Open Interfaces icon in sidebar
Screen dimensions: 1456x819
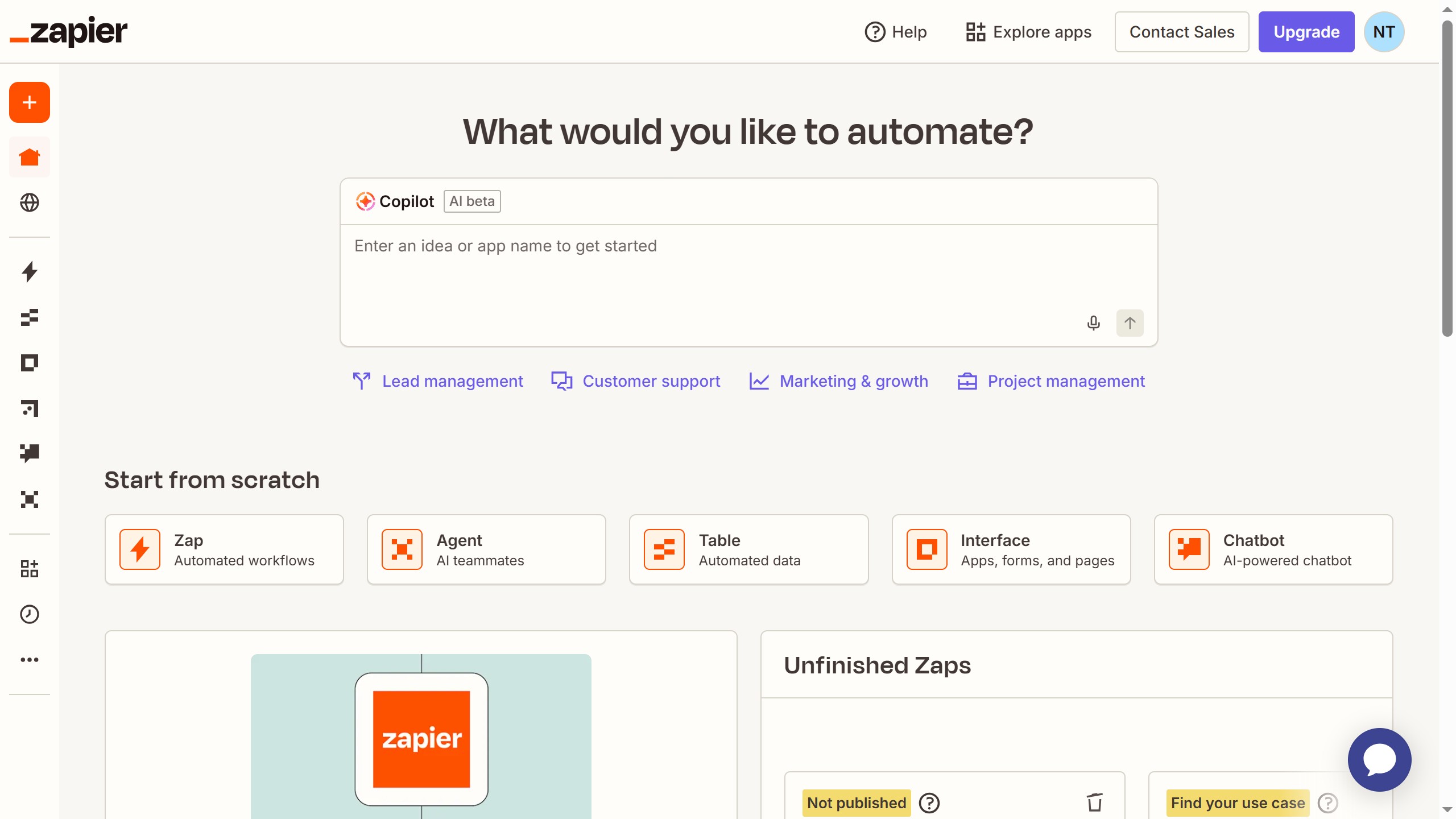[30, 363]
